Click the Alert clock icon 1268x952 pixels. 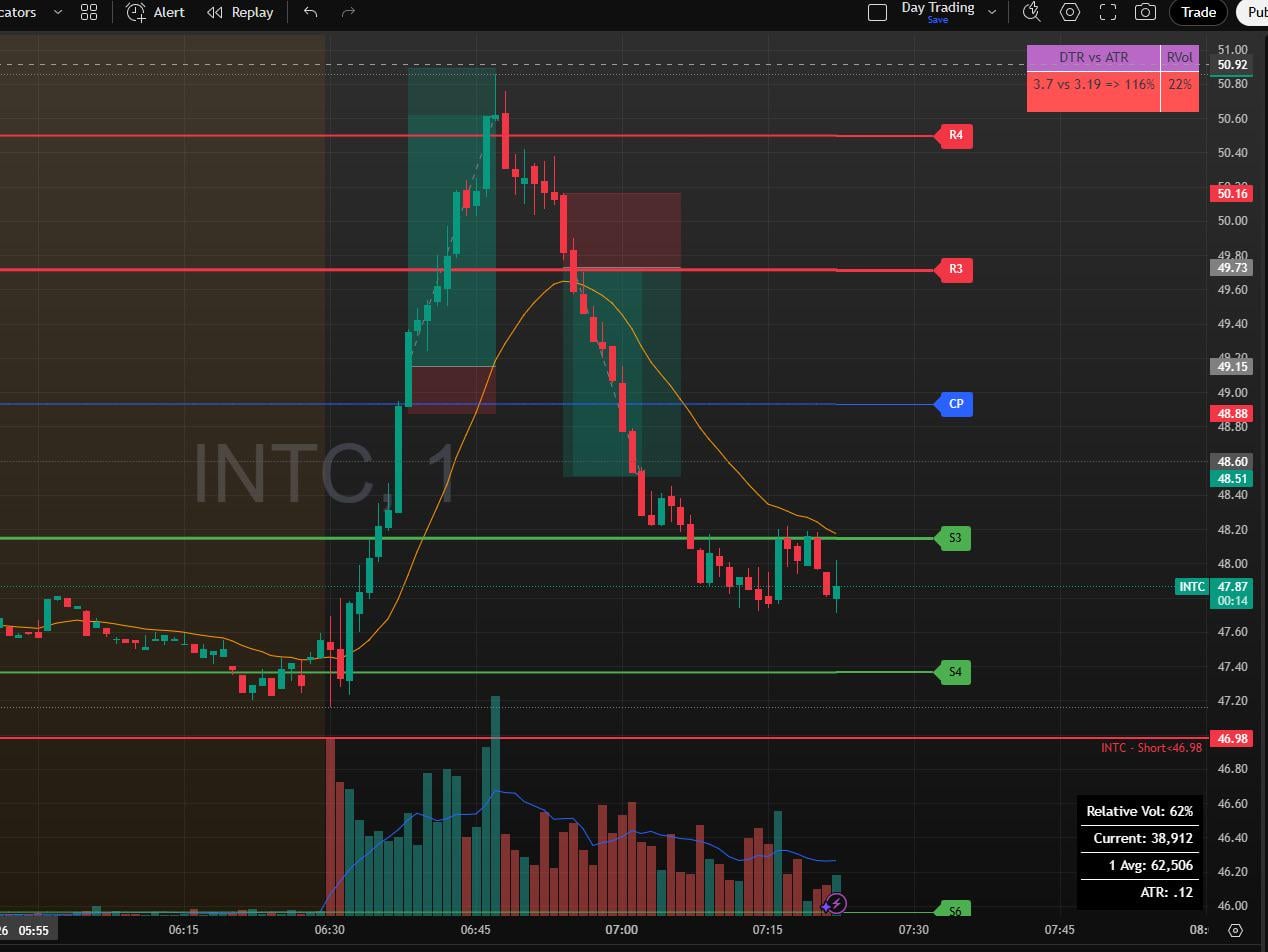click(x=136, y=12)
